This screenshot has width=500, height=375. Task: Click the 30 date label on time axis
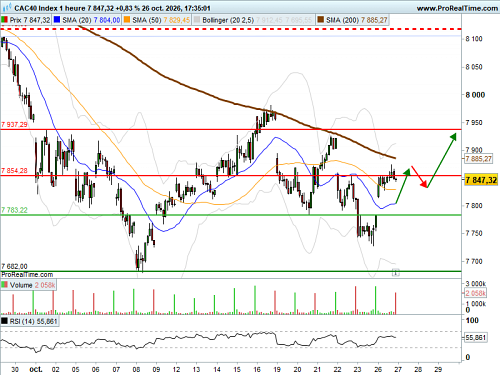pyautogui.click(x=15, y=369)
